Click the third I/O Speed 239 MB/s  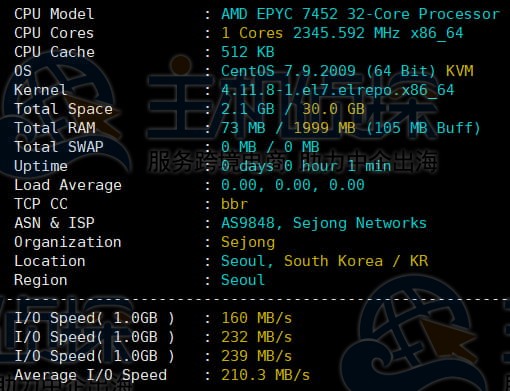click(x=257, y=356)
